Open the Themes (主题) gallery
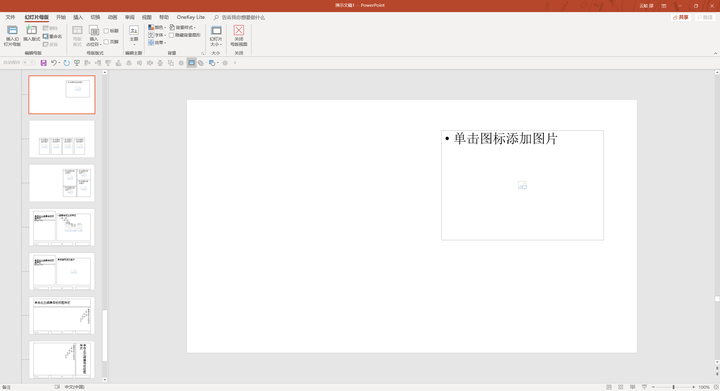The width and height of the screenshot is (720, 391). pos(134,36)
